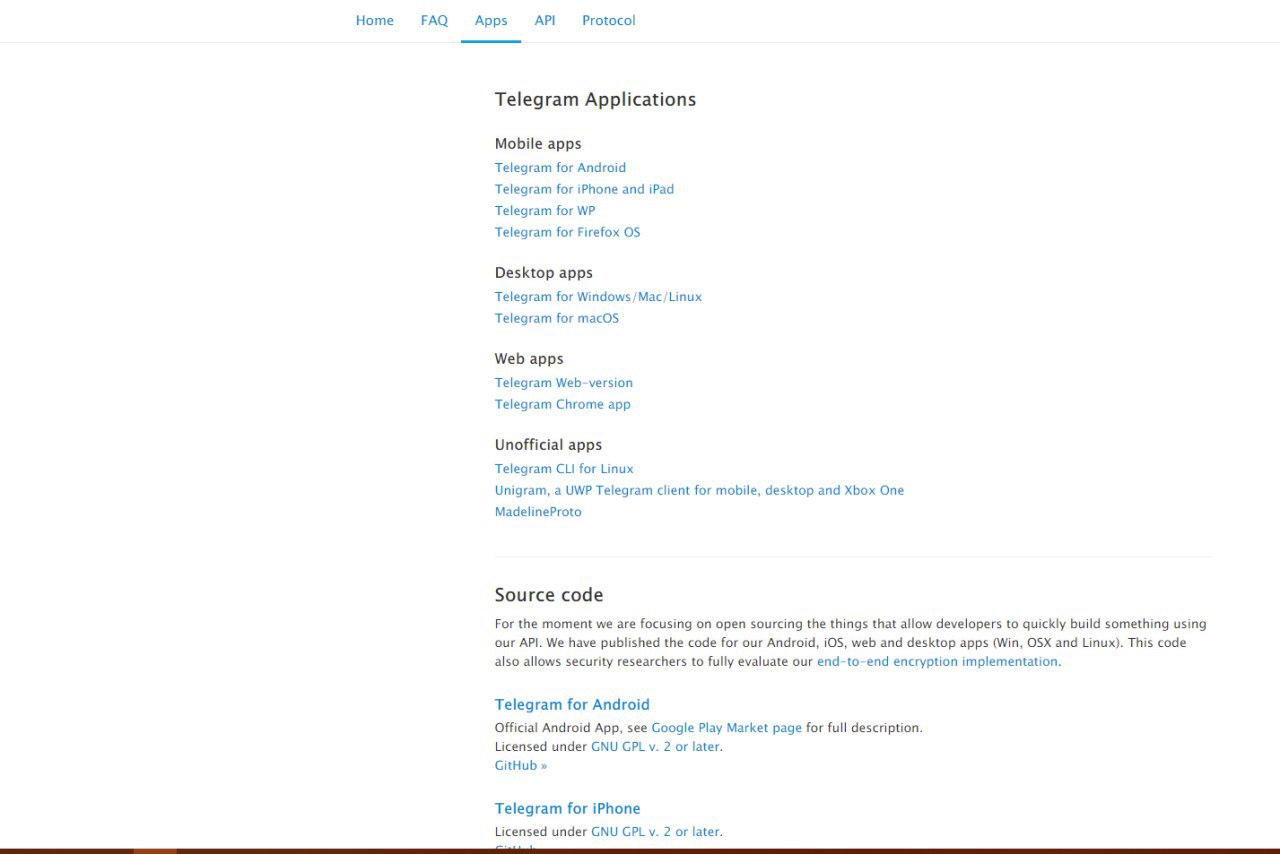The height and width of the screenshot is (854, 1280).
Task: Open the Protocol tab
Action: [x=608, y=20]
